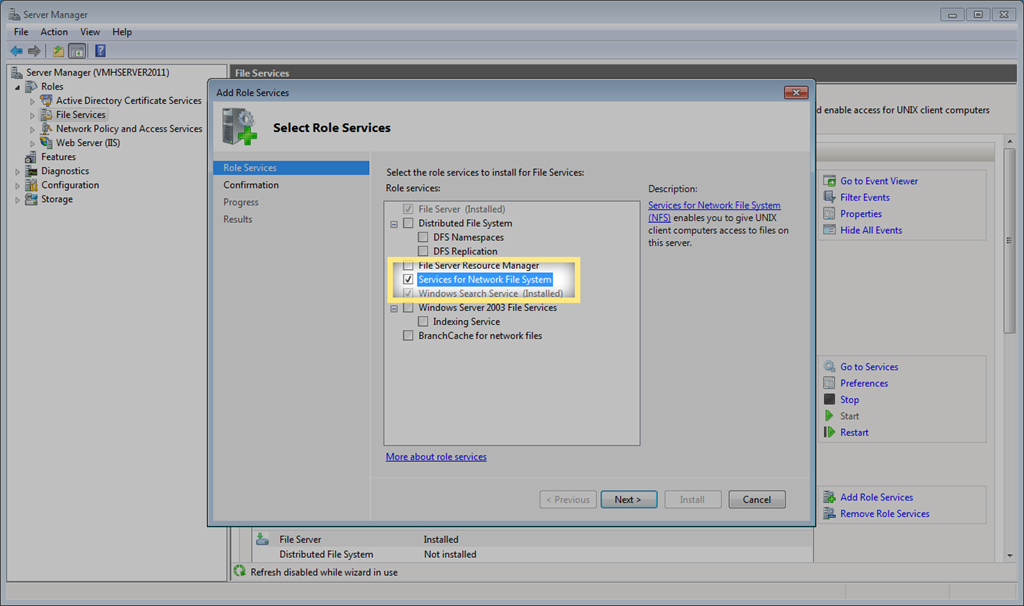Click the Forward arrow in the toolbar
This screenshot has width=1024, height=606.
pyautogui.click(x=34, y=51)
